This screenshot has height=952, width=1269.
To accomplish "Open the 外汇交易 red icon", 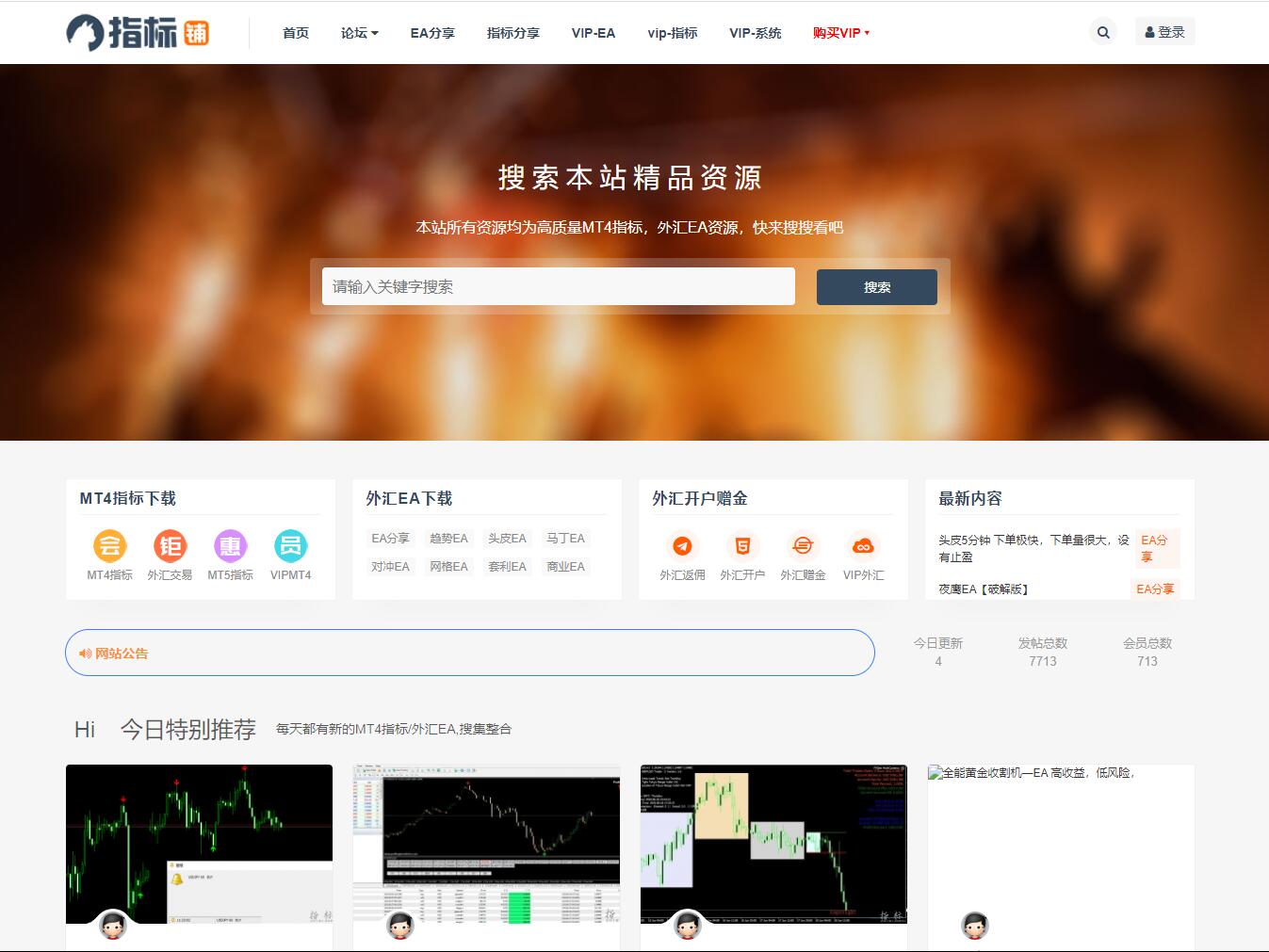I will click(171, 546).
